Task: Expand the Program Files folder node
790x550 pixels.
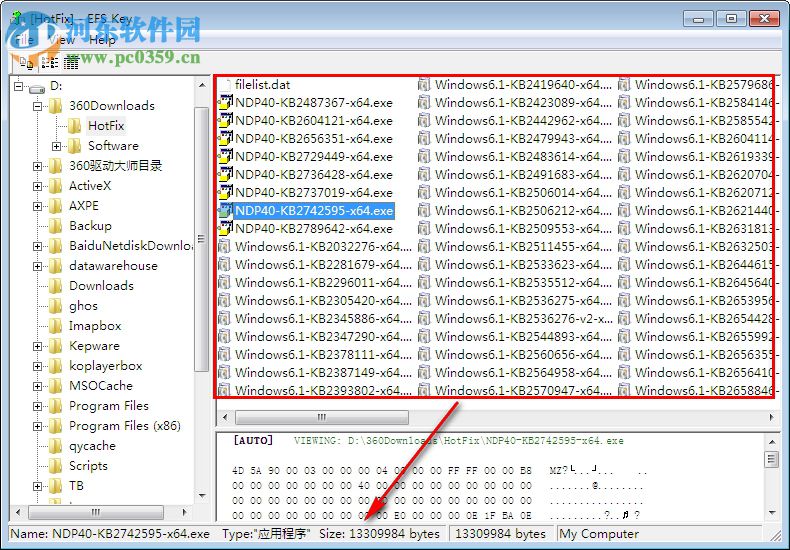Action: pos(37,406)
